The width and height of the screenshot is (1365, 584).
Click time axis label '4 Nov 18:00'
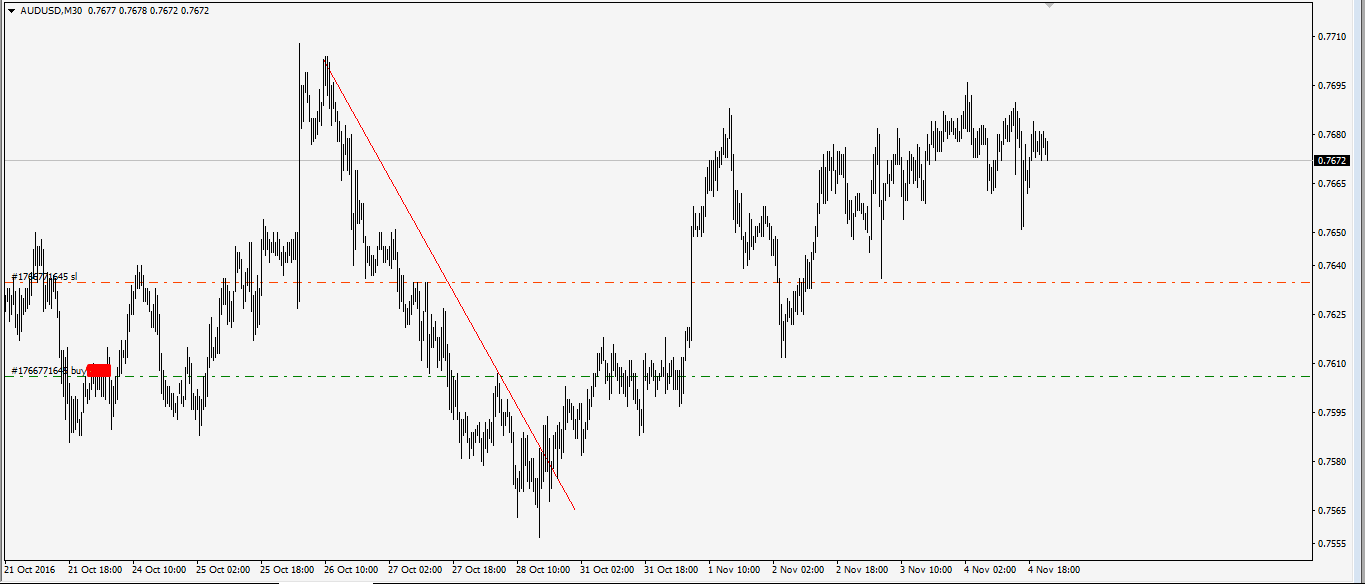tap(1054, 569)
